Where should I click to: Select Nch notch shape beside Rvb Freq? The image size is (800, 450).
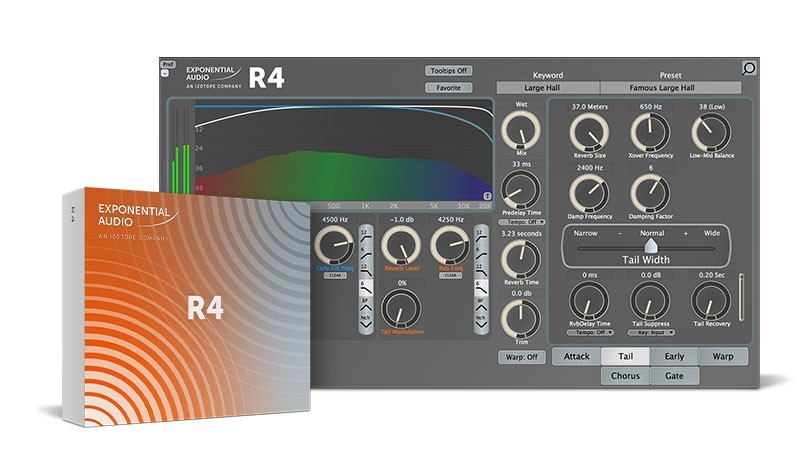[481, 321]
